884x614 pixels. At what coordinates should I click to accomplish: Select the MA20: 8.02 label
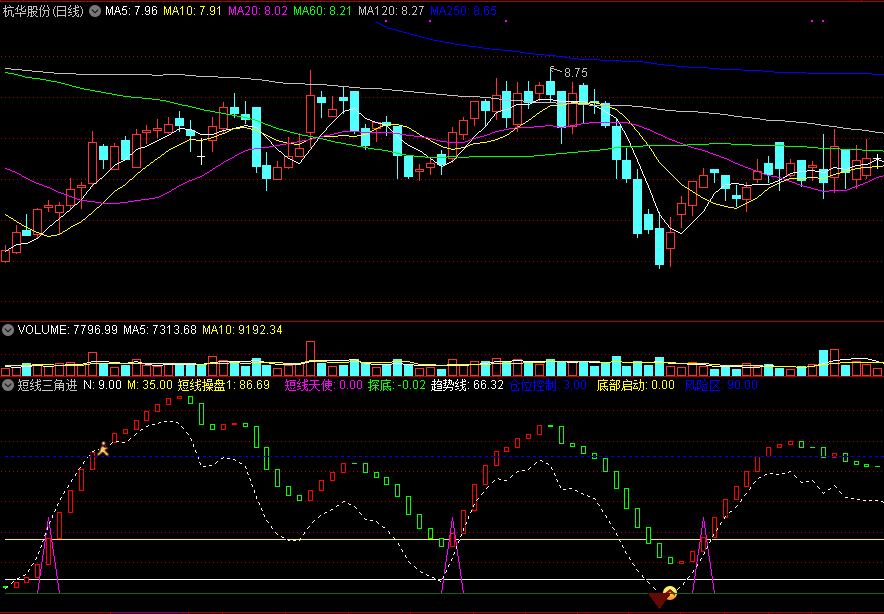258,11
